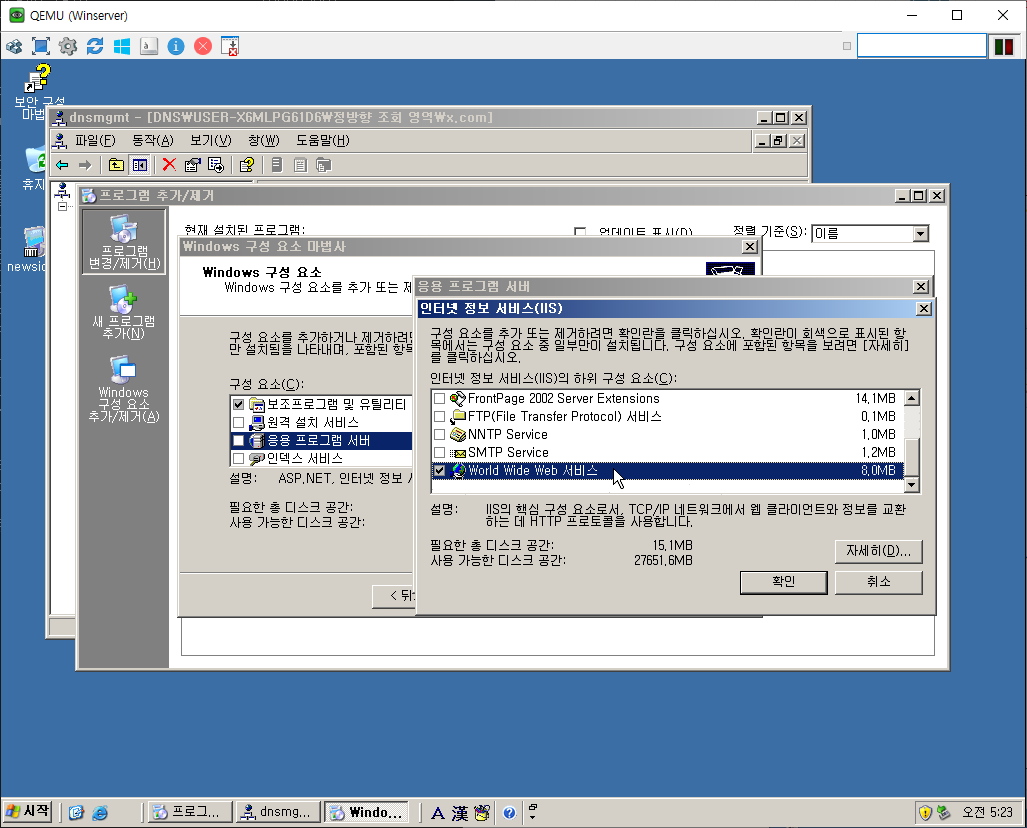This screenshot has width=1027, height=828.
Task: Click the 취소 button in IIS dialog
Action: point(878,582)
